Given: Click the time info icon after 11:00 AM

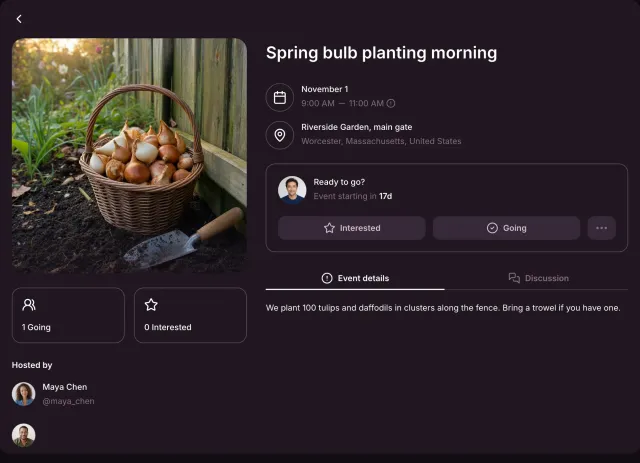Looking at the screenshot, I should pos(391,103).
